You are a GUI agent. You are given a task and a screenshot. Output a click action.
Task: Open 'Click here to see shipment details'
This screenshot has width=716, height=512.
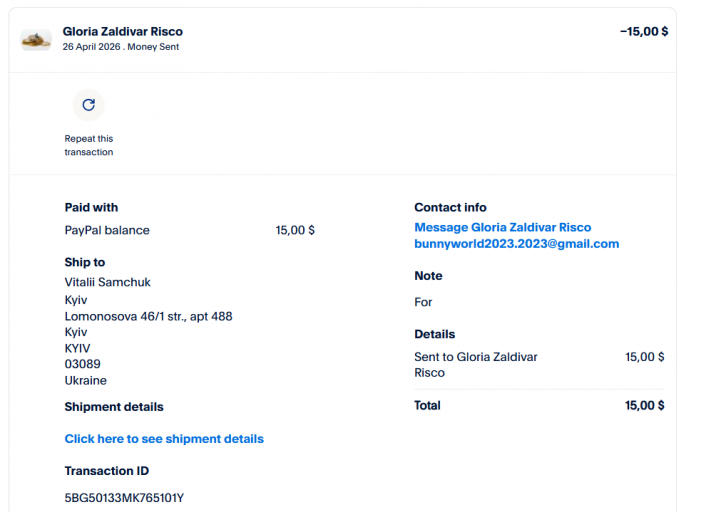click(x=164, y=439)
